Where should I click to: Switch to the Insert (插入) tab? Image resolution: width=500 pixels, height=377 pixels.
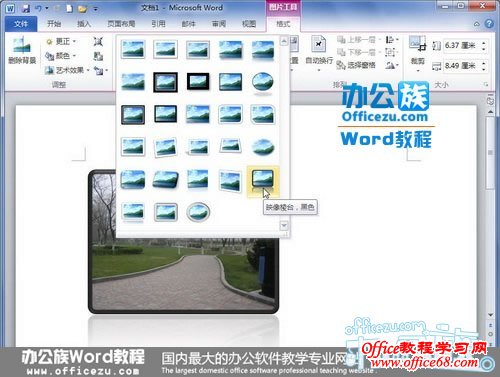tap(84, 23)
